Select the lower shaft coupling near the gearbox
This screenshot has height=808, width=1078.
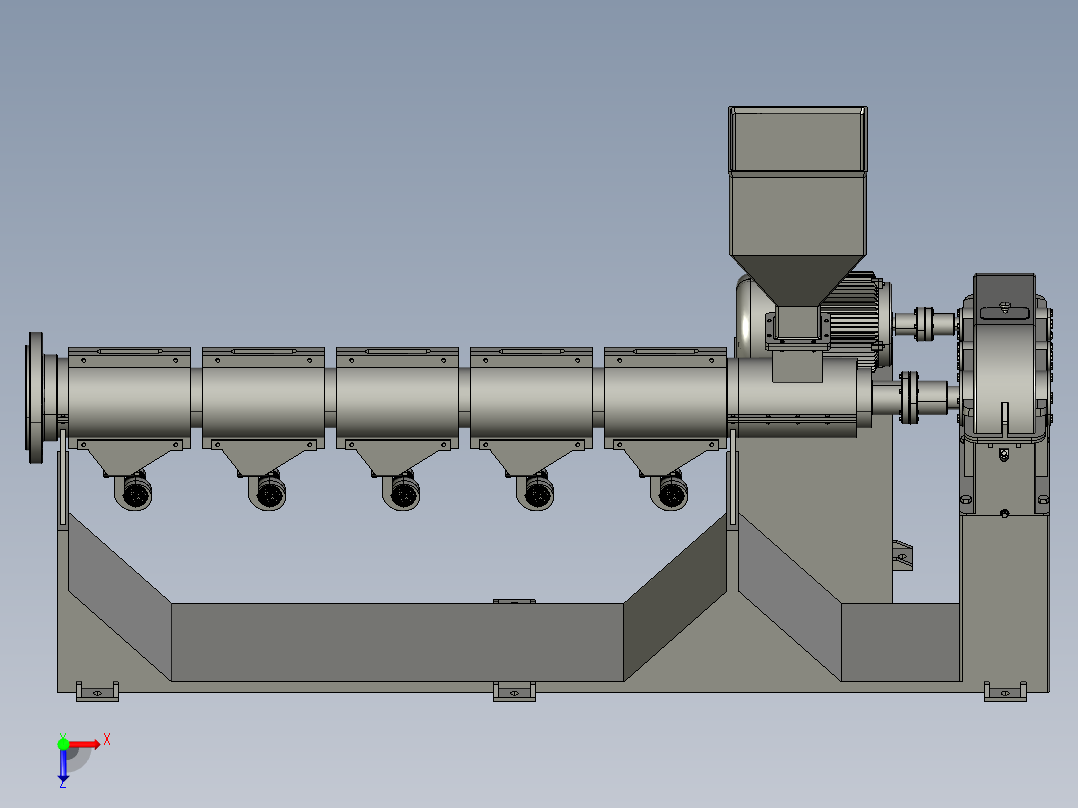click(909, 397)
